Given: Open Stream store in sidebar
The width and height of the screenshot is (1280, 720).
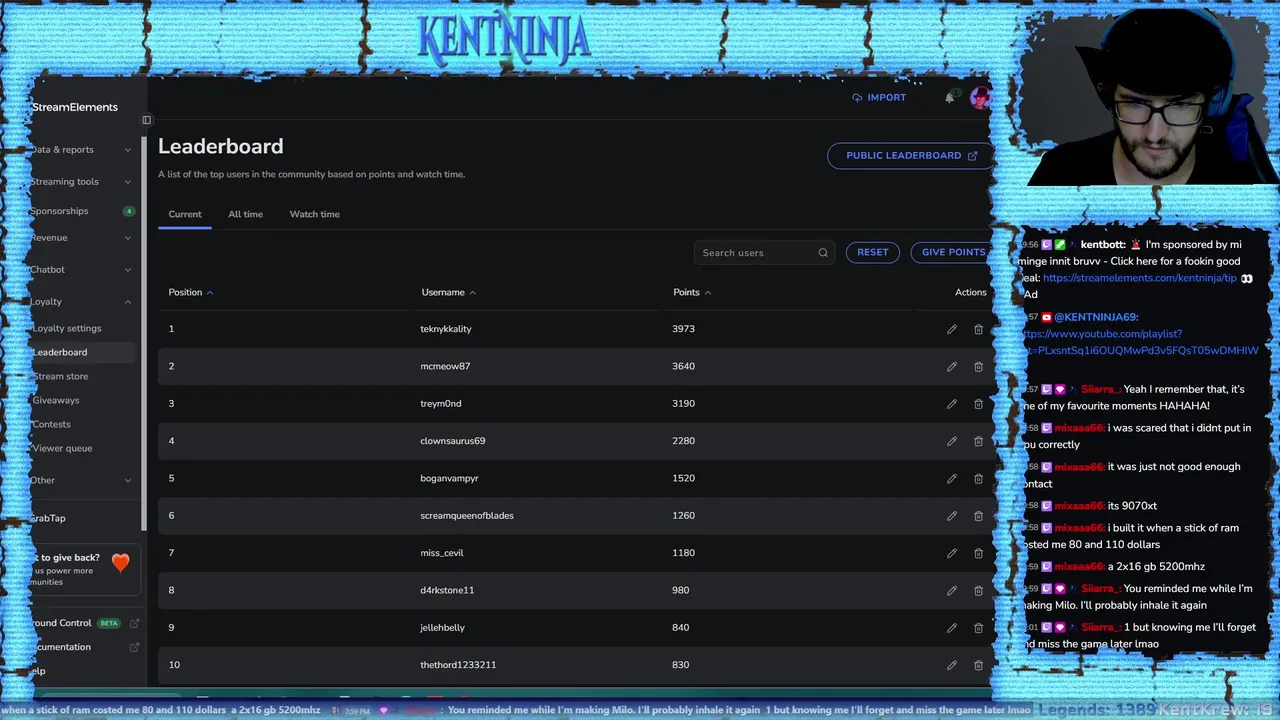Looking at the screenshot, I should [60, 376].
